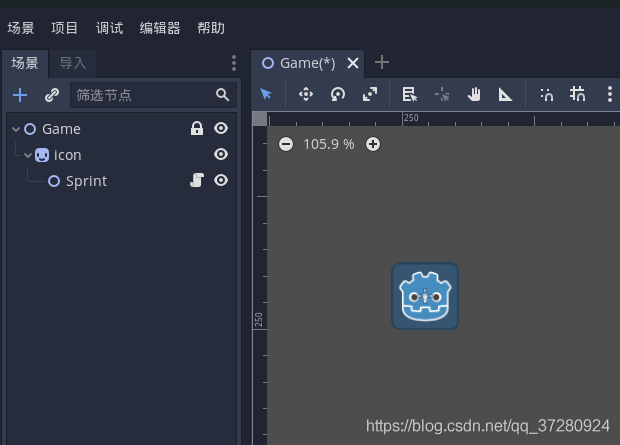Open the 场景 menu in menu bar
This screenshot has height=445, width=620.
point(21,28)
